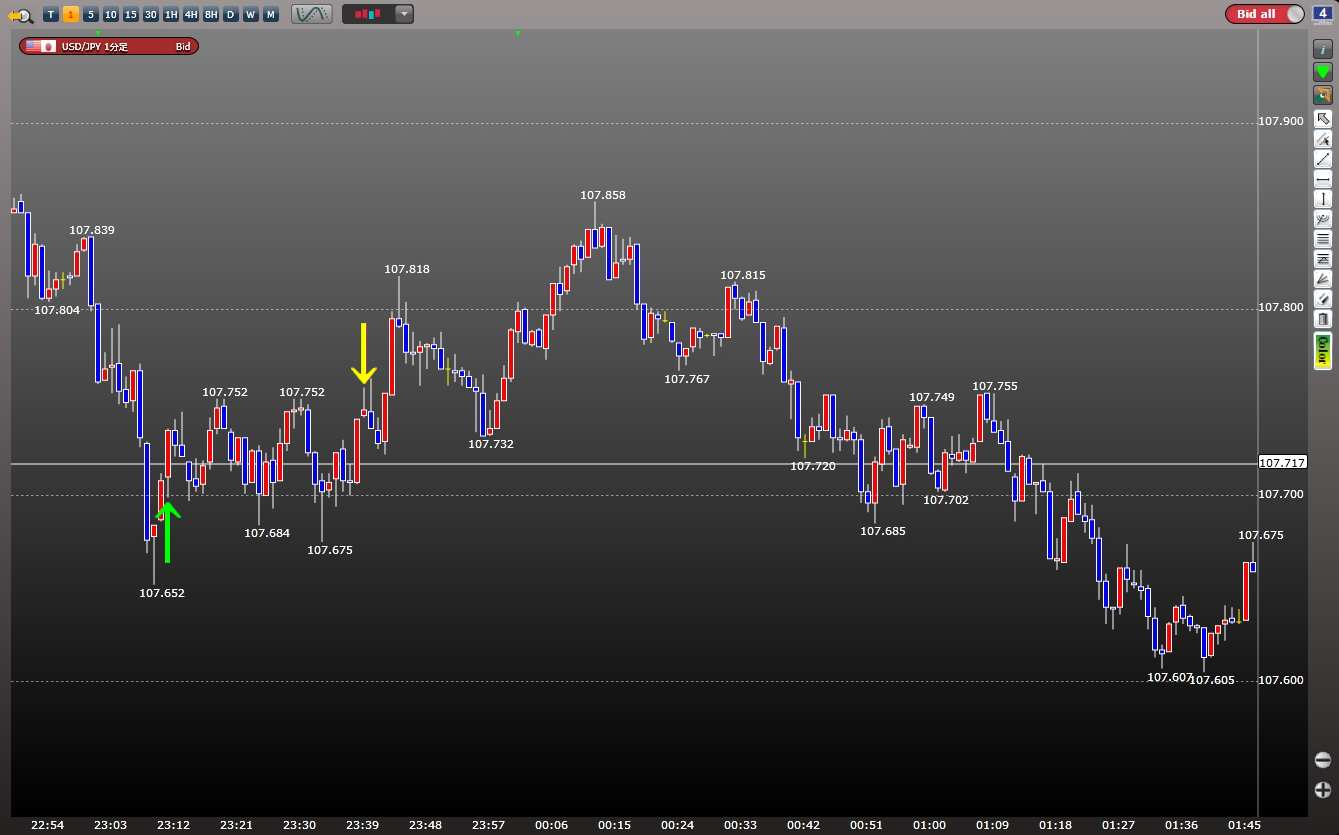
Task: Select the arrow pointer drawing tool
Action: pyautogui.click(x=1323, y=119)
